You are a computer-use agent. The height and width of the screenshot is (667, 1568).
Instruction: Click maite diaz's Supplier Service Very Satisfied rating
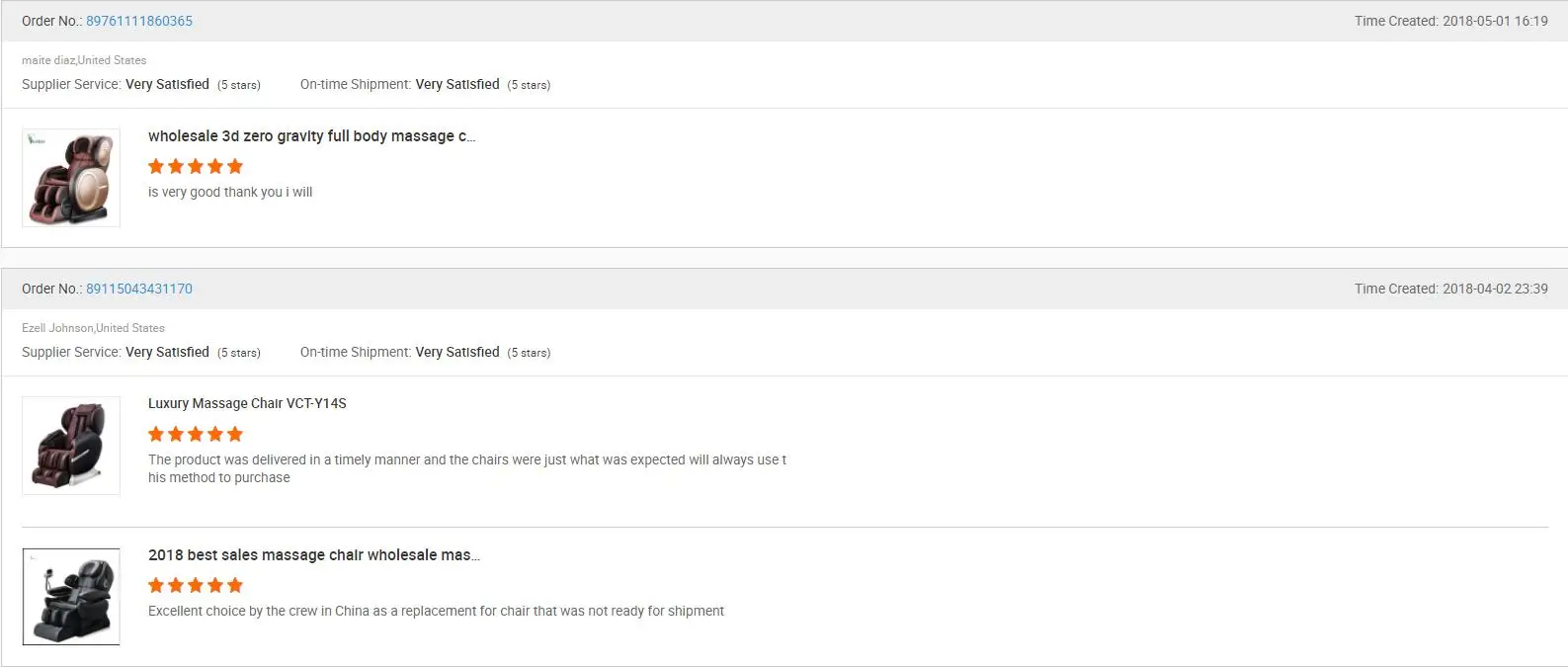pyautogui.click(x=167, y=85)
